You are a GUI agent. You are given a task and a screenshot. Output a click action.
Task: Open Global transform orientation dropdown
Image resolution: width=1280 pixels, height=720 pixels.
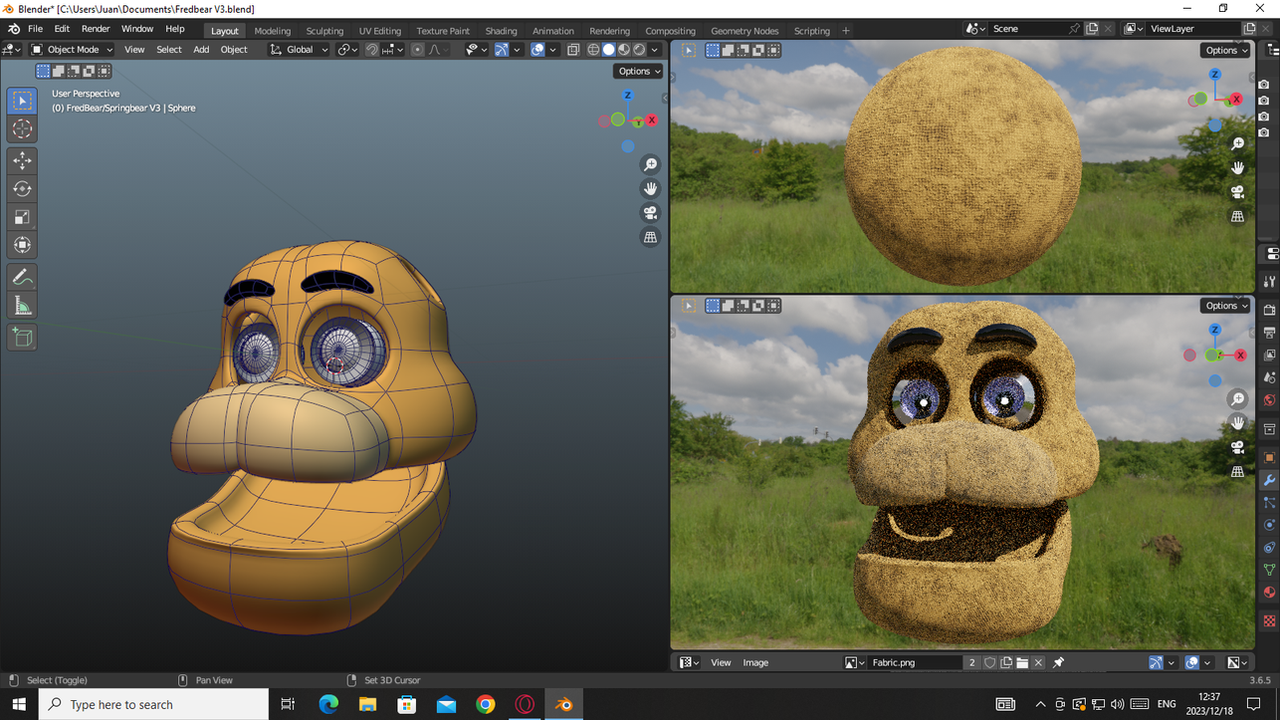pyautogui.click(x=299, y=49)
